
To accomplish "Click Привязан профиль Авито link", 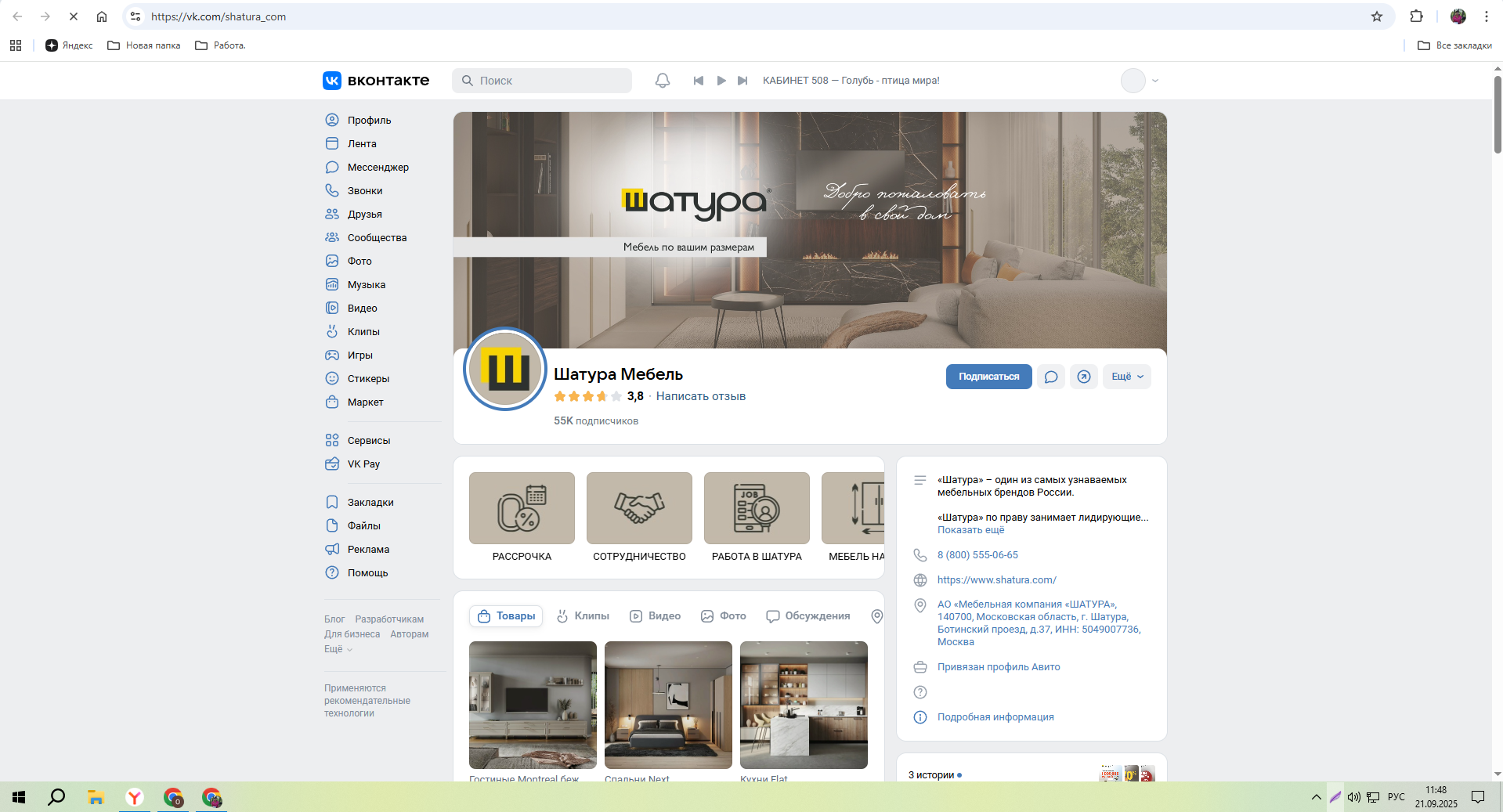I will (x=999, y=667).
